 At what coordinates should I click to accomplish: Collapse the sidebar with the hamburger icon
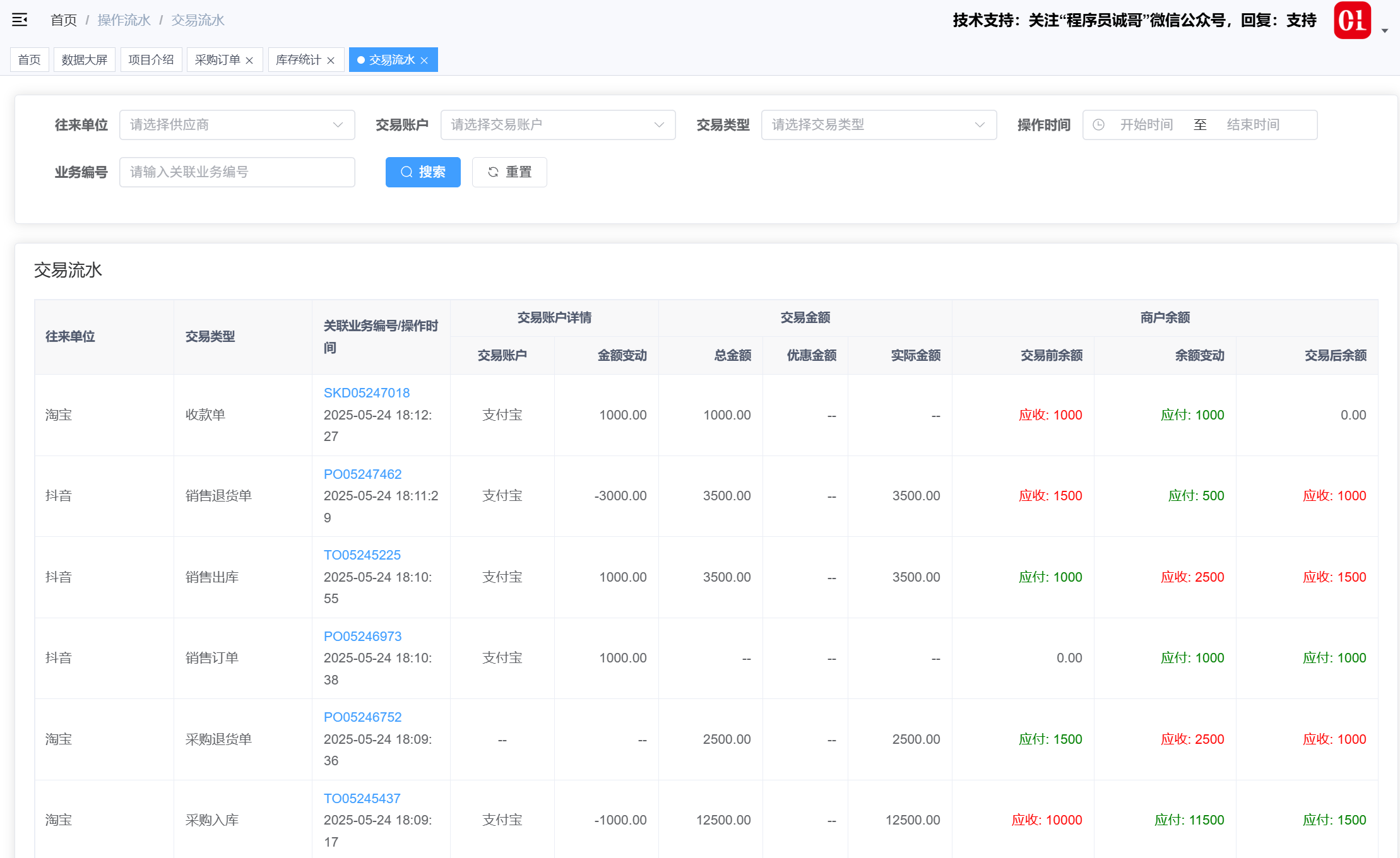point(20,20)
